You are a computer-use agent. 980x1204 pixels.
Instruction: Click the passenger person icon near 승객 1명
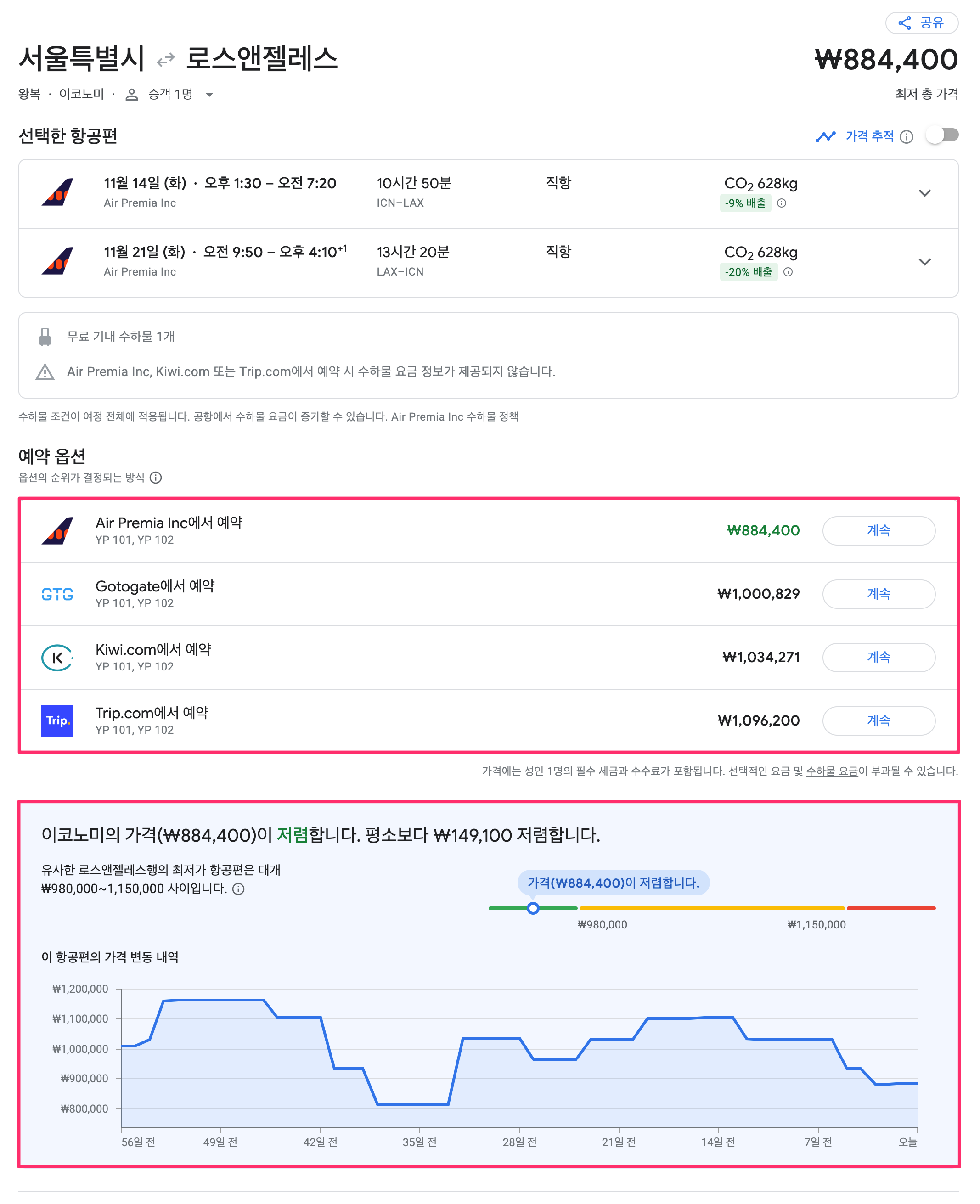tap(131, 95)
